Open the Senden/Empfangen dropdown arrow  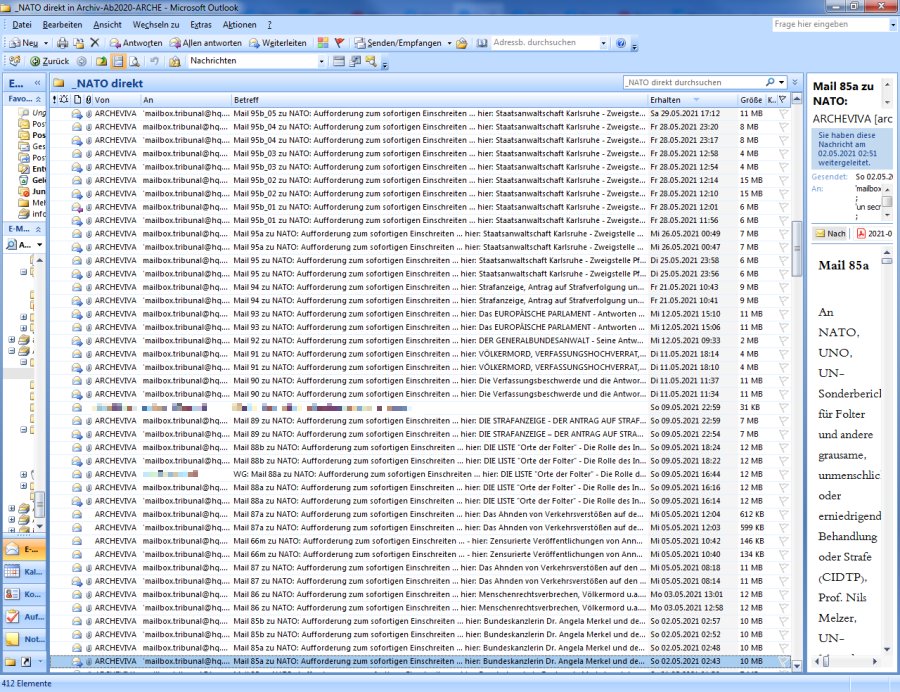pyautogui.click(x=449, y=43)
